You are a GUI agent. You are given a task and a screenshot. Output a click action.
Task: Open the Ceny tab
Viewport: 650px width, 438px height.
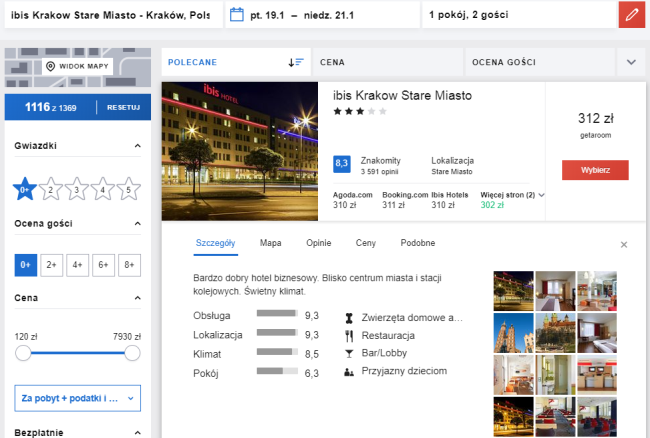pyautogui.click(x=366, y=243)
